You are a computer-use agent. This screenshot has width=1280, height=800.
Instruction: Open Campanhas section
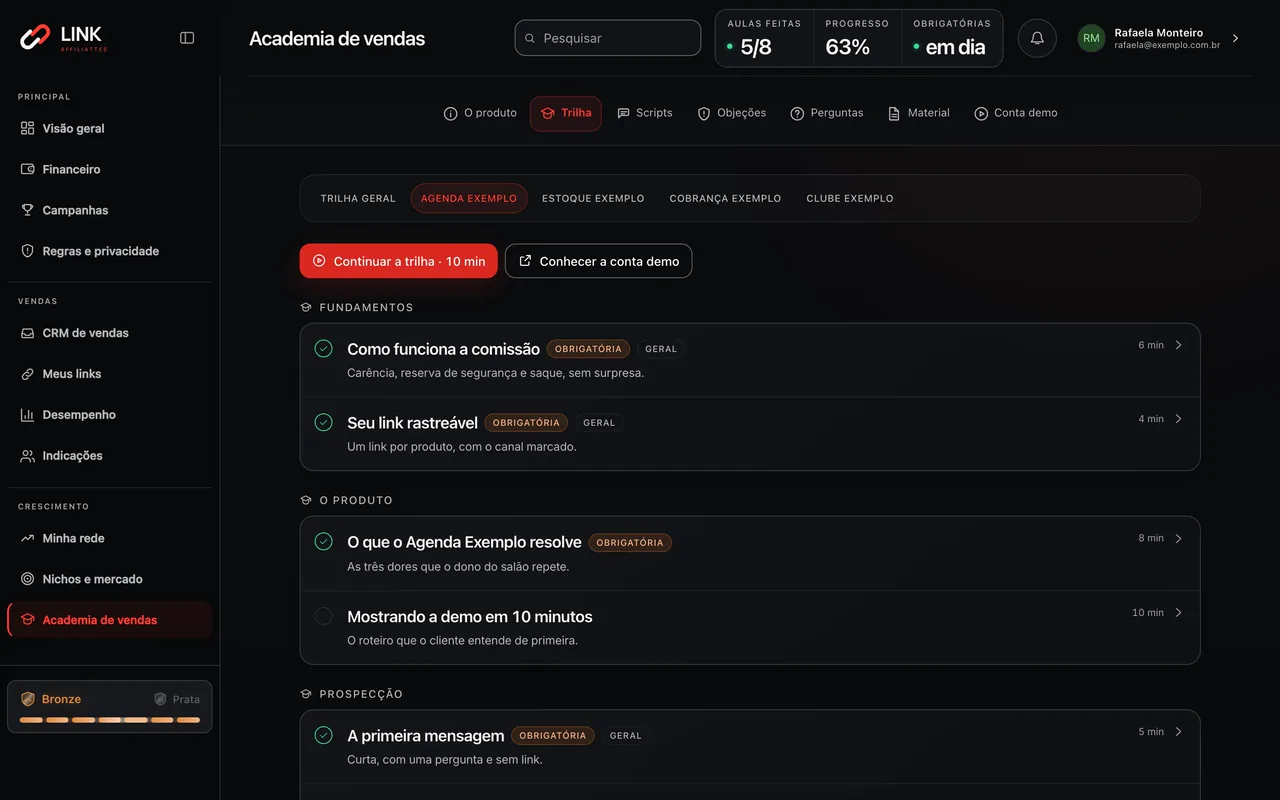[110, 210]
